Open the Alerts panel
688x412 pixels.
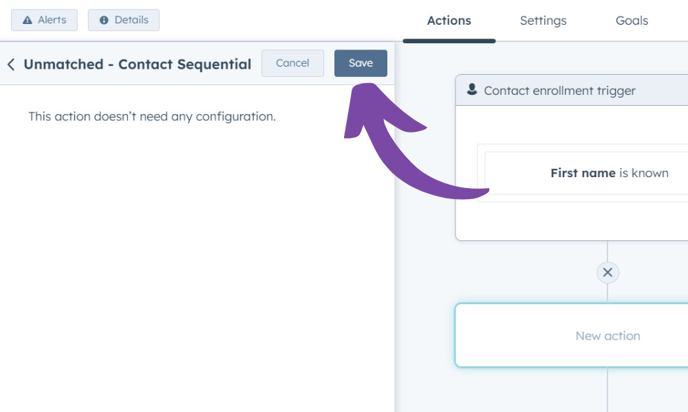(x=44, y=20)
